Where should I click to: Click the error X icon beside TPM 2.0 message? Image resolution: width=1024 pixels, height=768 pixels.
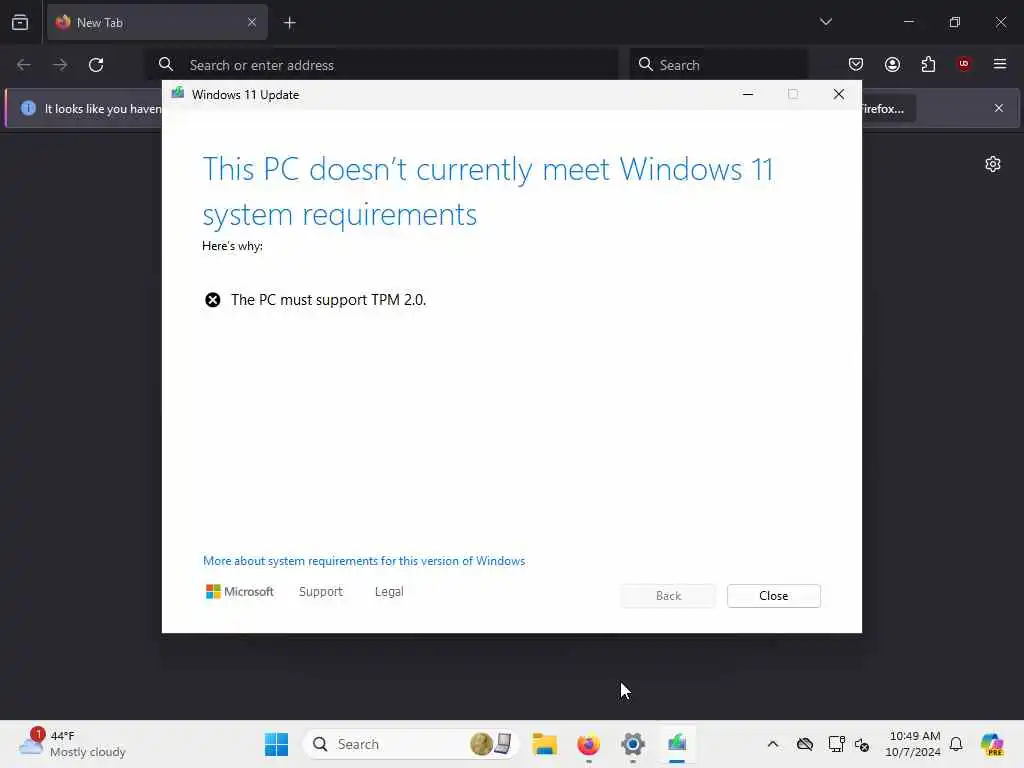coord(213,300)
